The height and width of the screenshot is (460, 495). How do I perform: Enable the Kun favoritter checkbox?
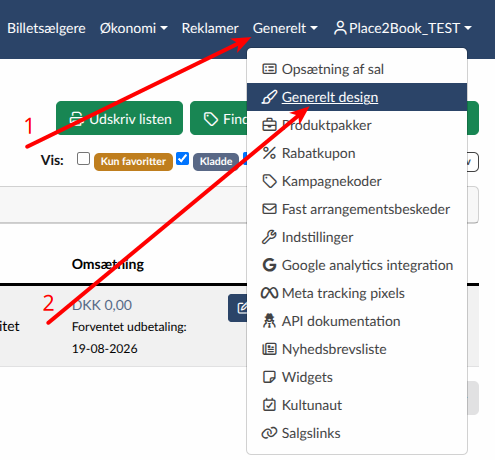click(x=83, y=158)
